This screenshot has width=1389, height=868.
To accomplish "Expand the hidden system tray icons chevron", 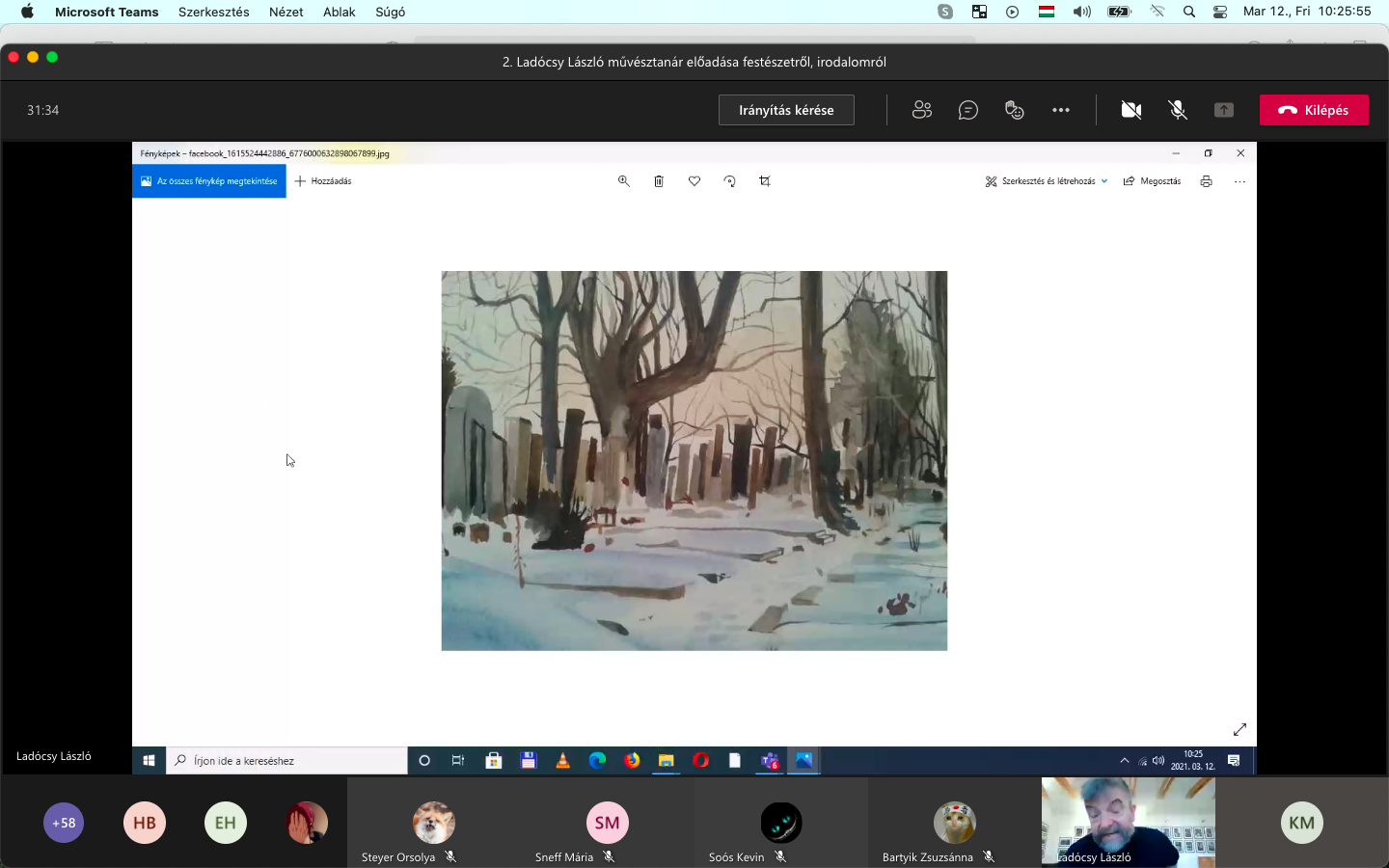I will [1125, 761].
